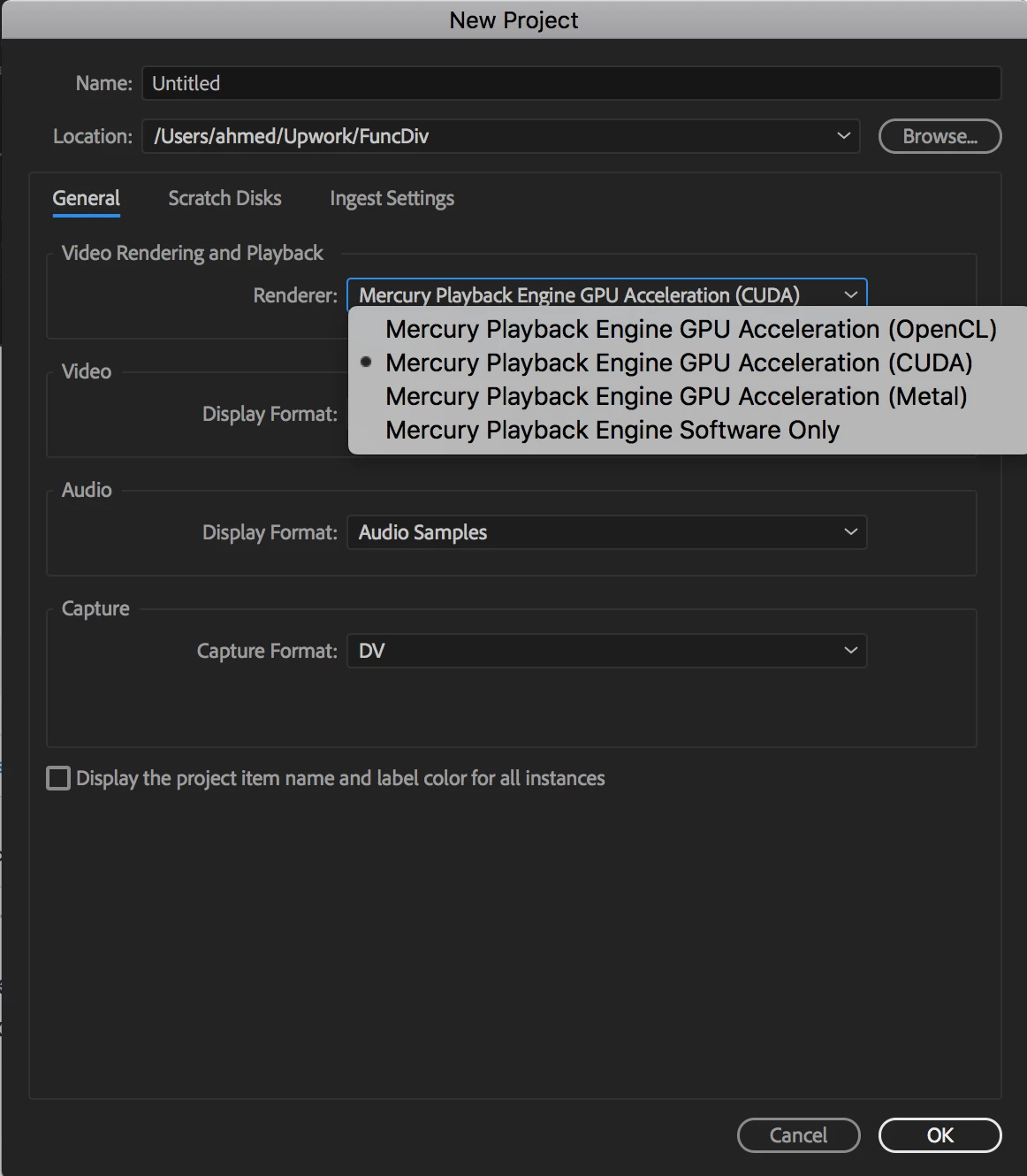Open the Audio Display Format dropdown
Image resolution: width=1027 pixels, height=1176 pixels.
click(607, 532)
